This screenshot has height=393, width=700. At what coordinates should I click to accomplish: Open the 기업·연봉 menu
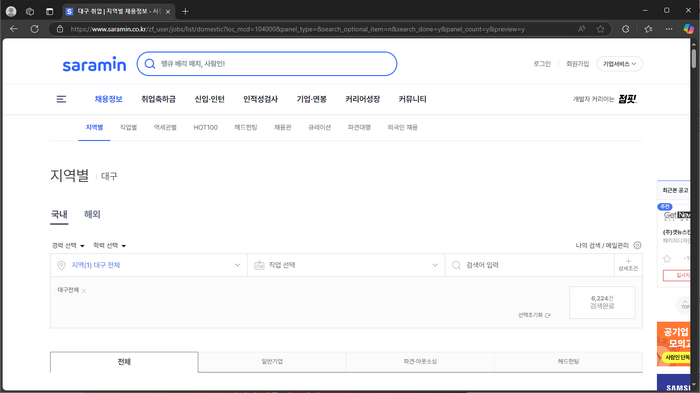[312, 99]
